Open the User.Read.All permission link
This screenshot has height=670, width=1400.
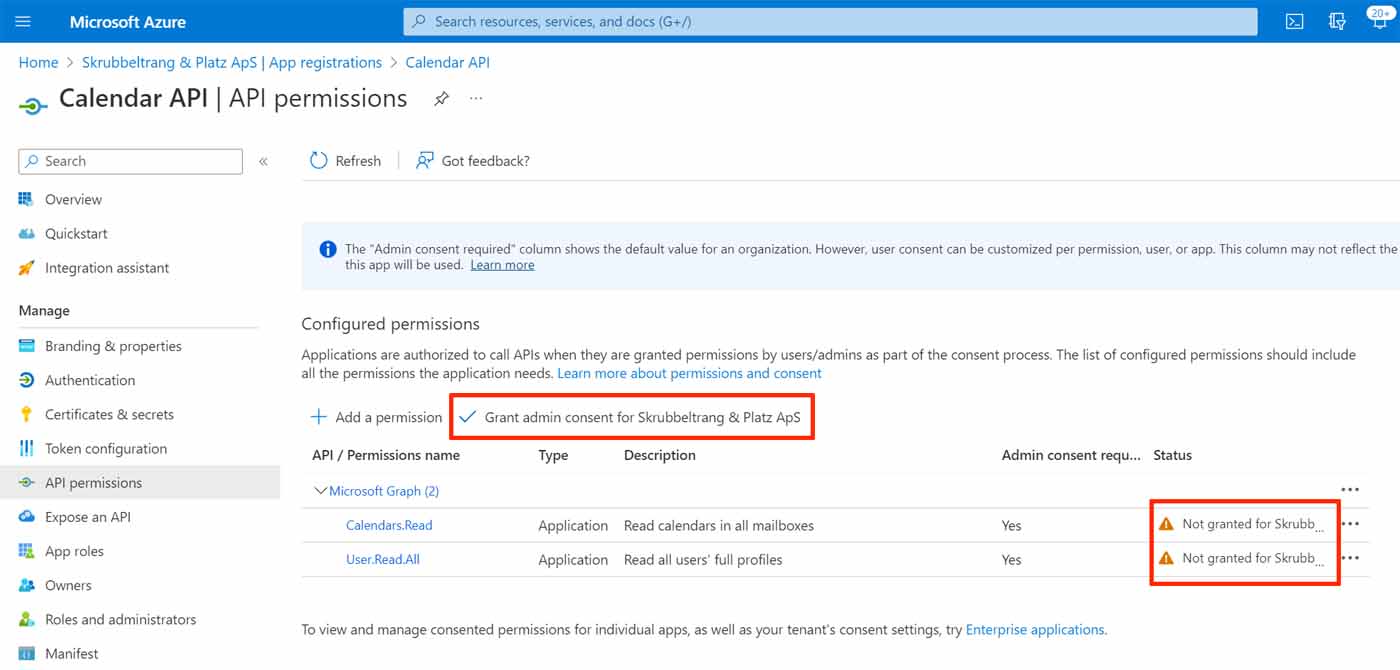coord(383,559)
